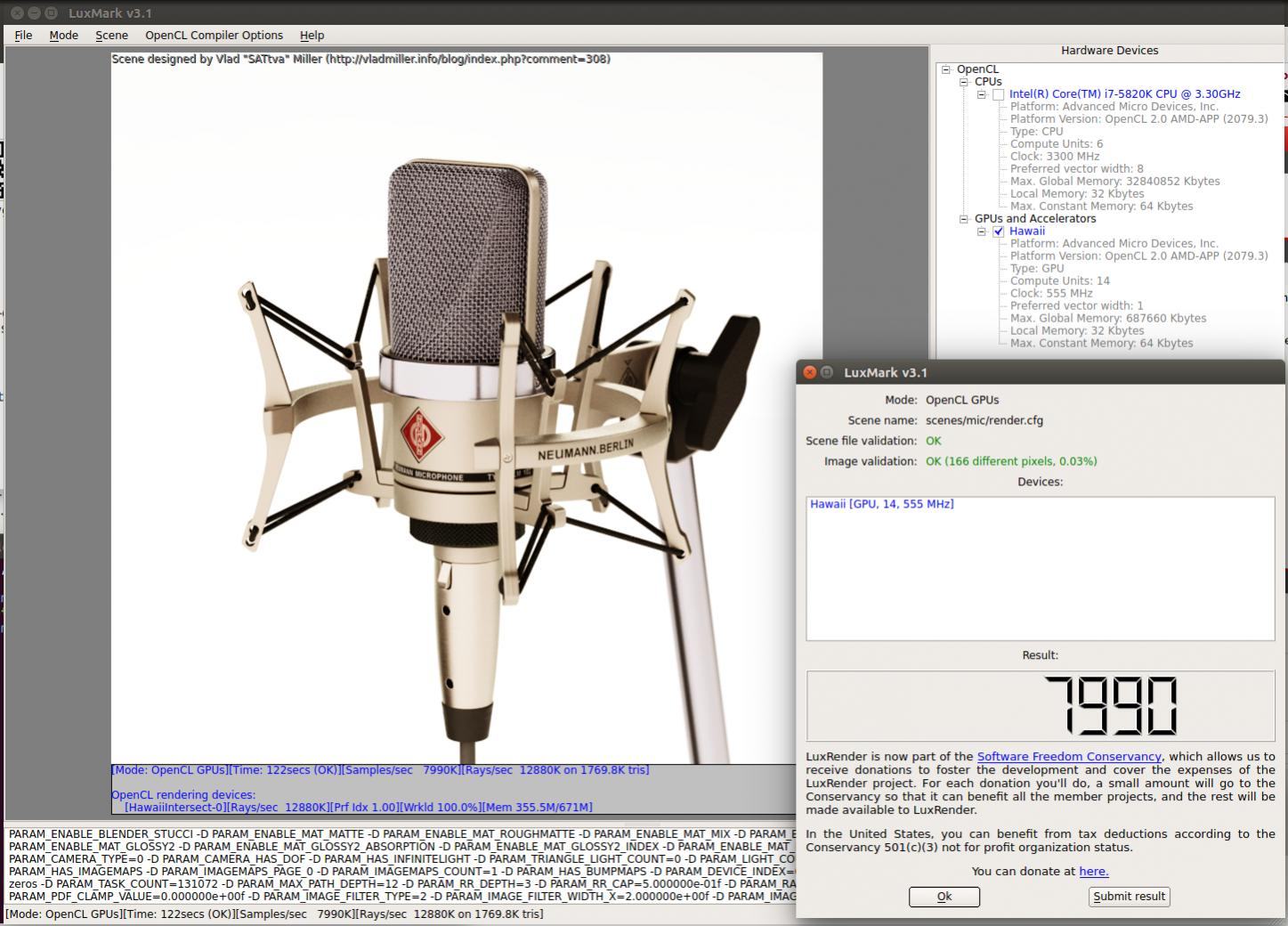Open the Help menu
The height and width of the screenshot is (926, 1288).
point(312,35)
